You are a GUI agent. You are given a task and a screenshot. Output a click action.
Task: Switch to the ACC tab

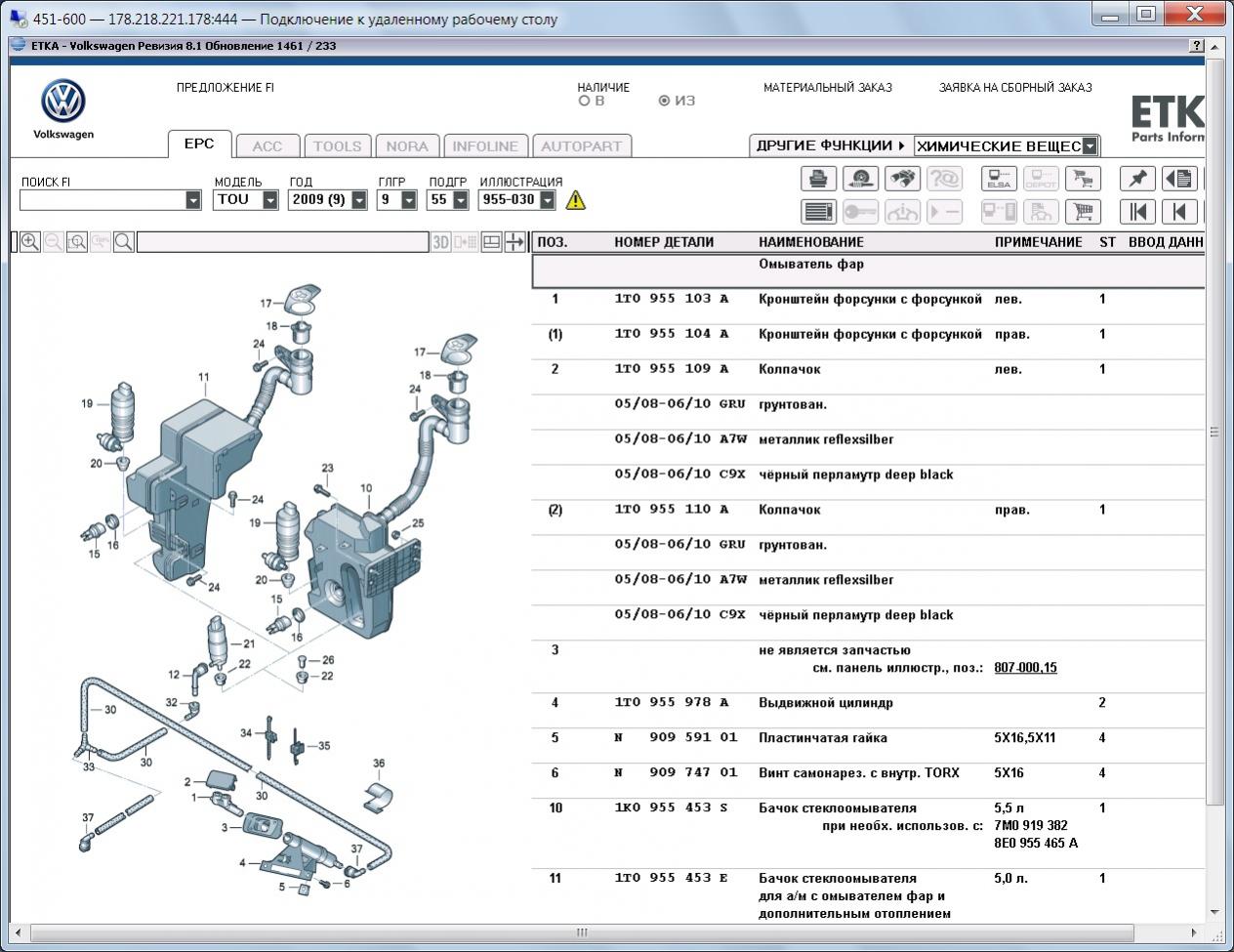(267, 145)
